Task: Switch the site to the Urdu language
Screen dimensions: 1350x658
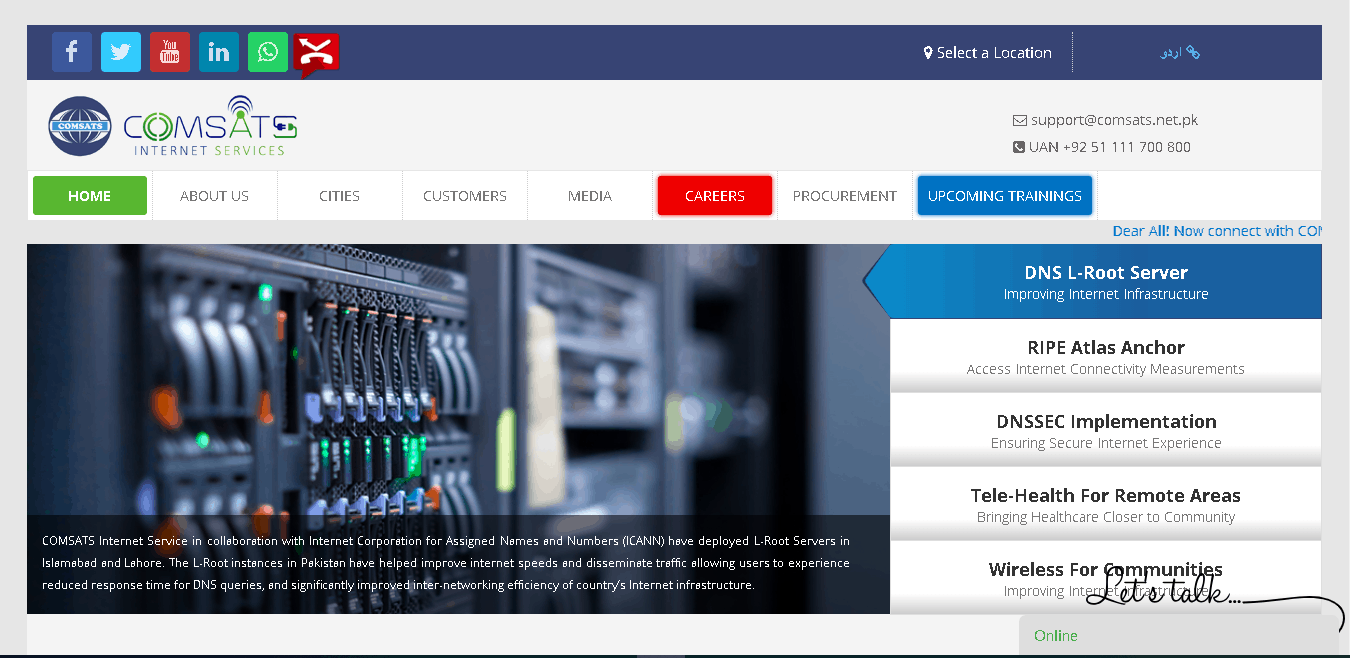Action: 1180,53
